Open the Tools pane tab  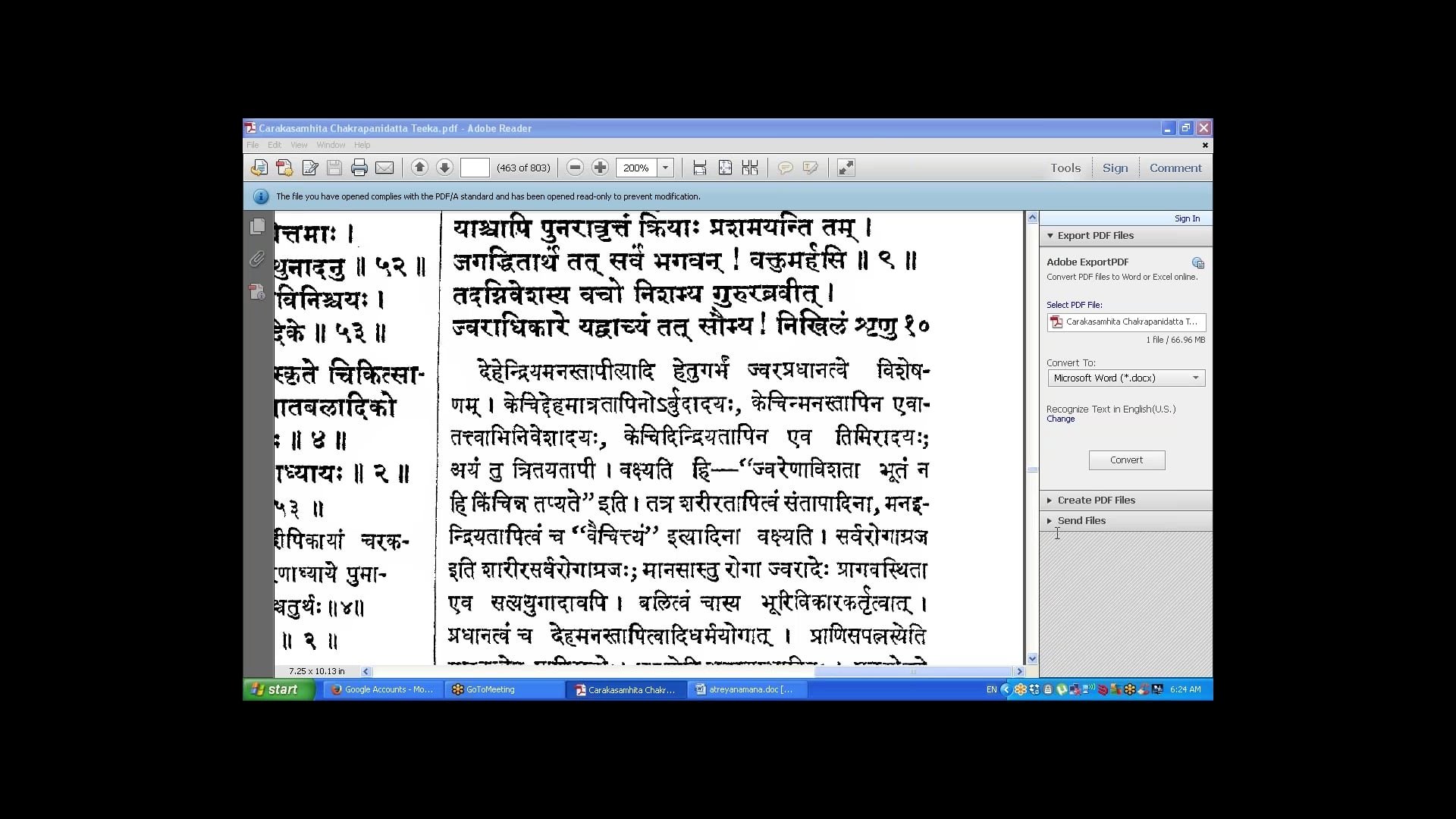tap(1065, 168)
